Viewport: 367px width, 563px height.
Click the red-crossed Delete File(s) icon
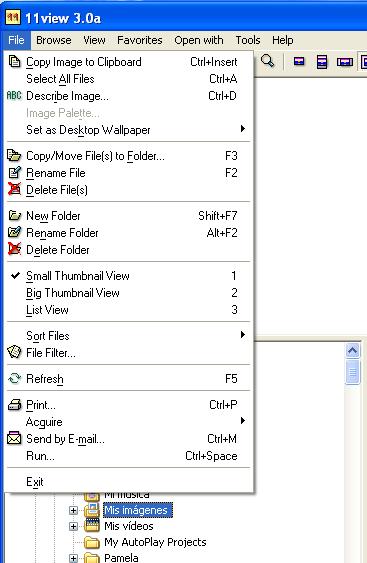coord(14,190)
